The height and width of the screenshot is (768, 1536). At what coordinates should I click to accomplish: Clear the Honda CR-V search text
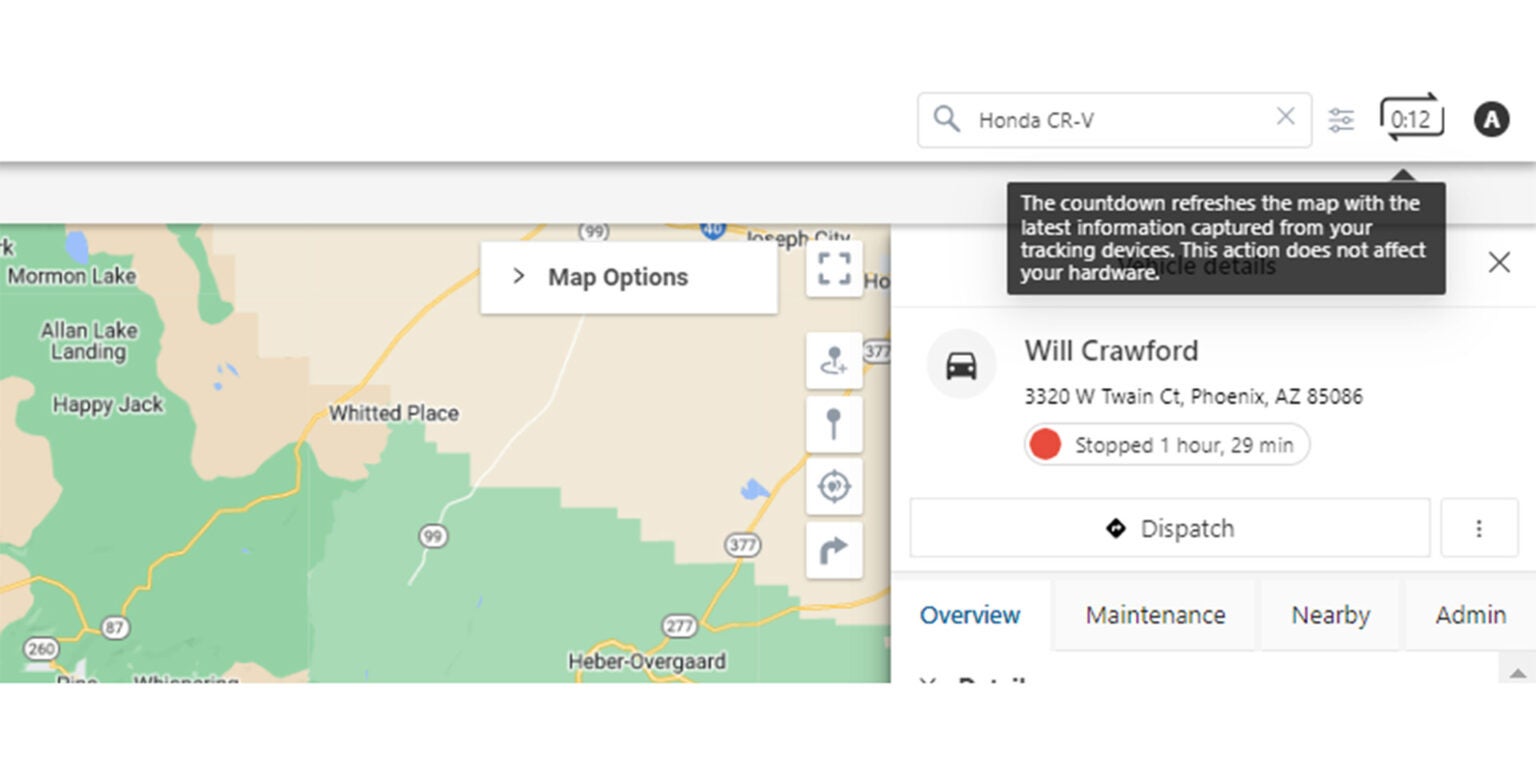click(x=1285, y=118)
